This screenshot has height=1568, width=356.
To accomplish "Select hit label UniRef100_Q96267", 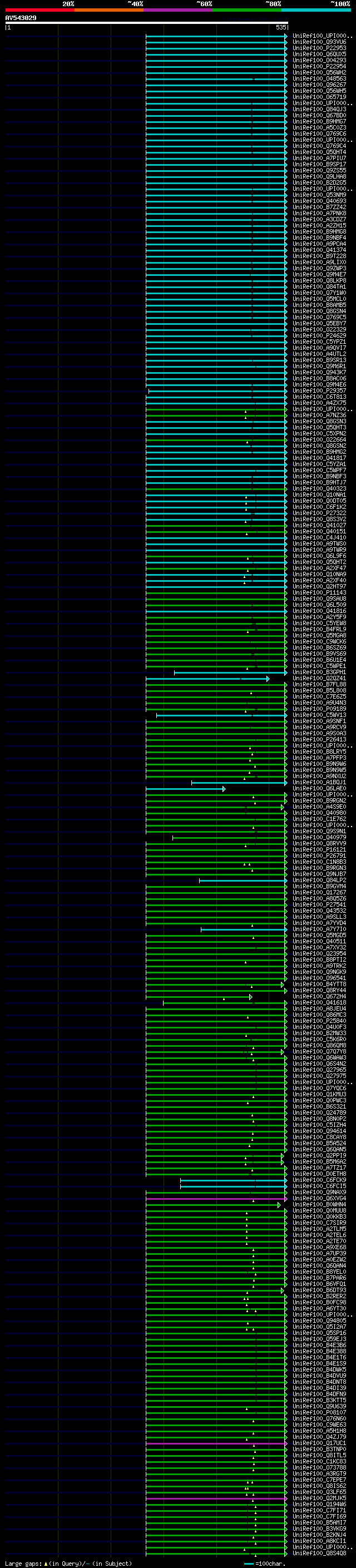I will coord(319,85).
